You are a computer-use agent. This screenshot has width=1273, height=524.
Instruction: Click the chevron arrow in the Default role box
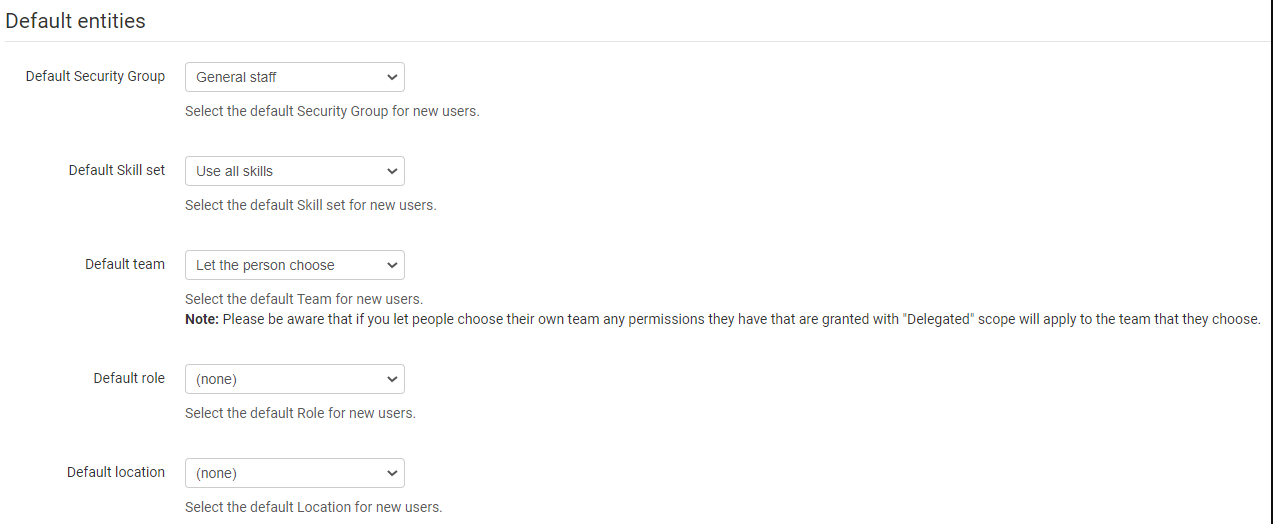pos(392,379)
